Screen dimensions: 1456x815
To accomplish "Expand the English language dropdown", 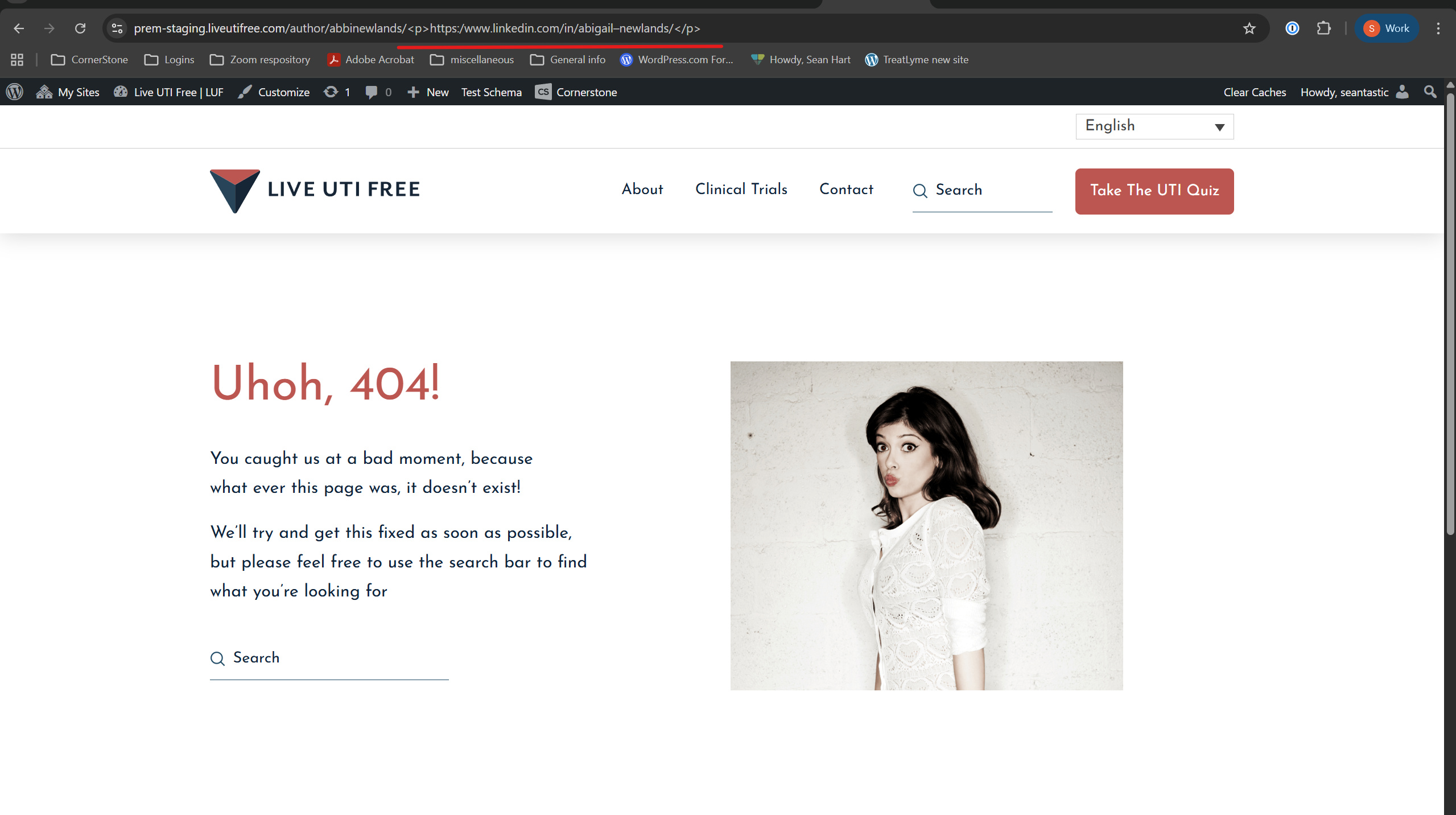I will [x=1154, y=126].
